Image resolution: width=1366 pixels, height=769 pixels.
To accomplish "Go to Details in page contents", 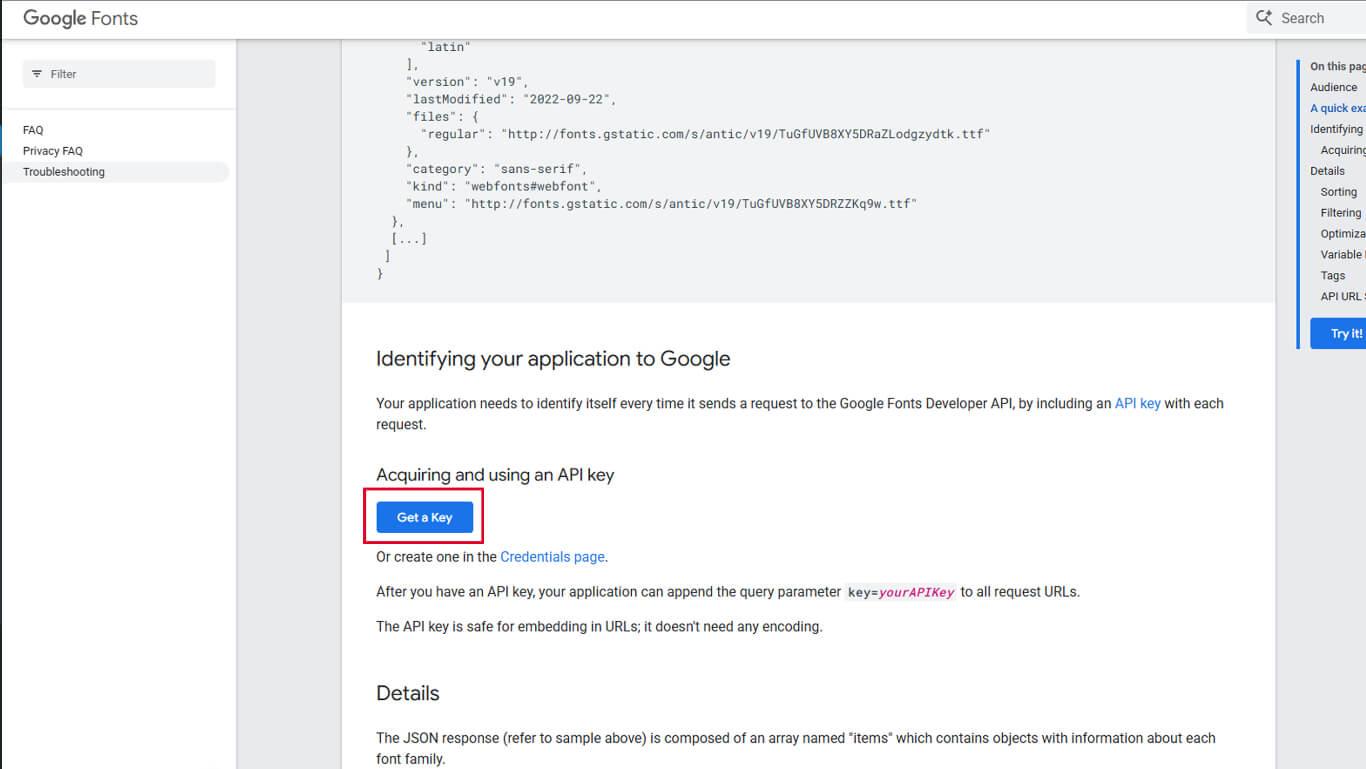I will point(1327,171).
